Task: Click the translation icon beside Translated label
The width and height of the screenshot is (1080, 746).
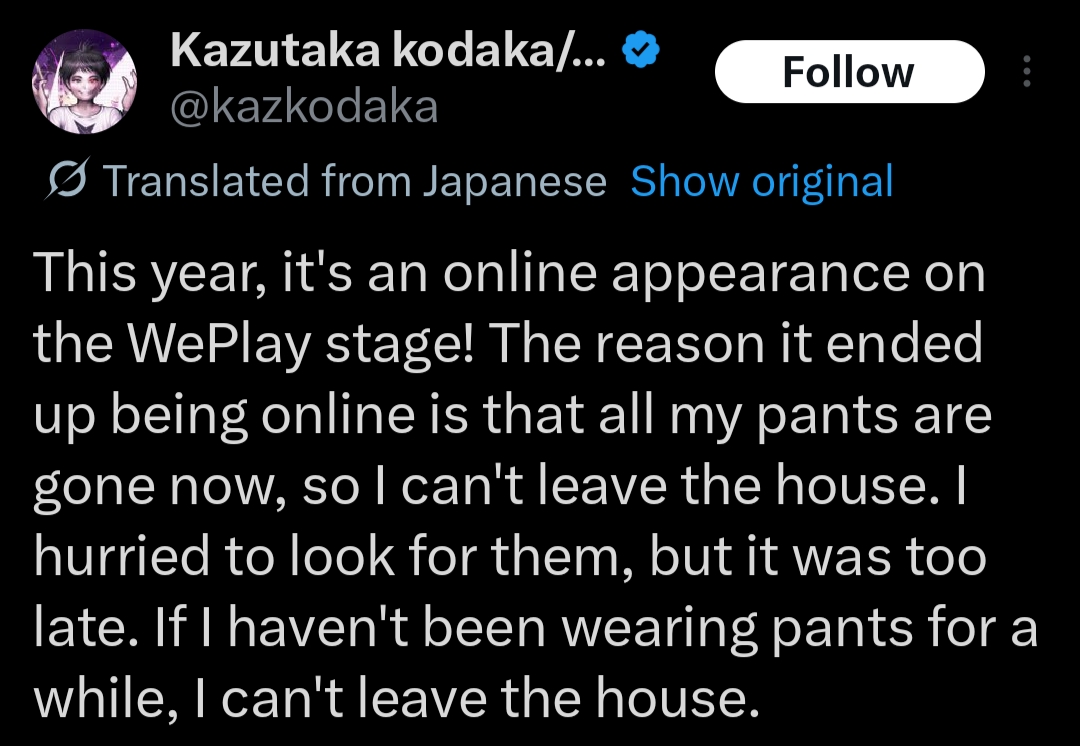Action: 71,182
